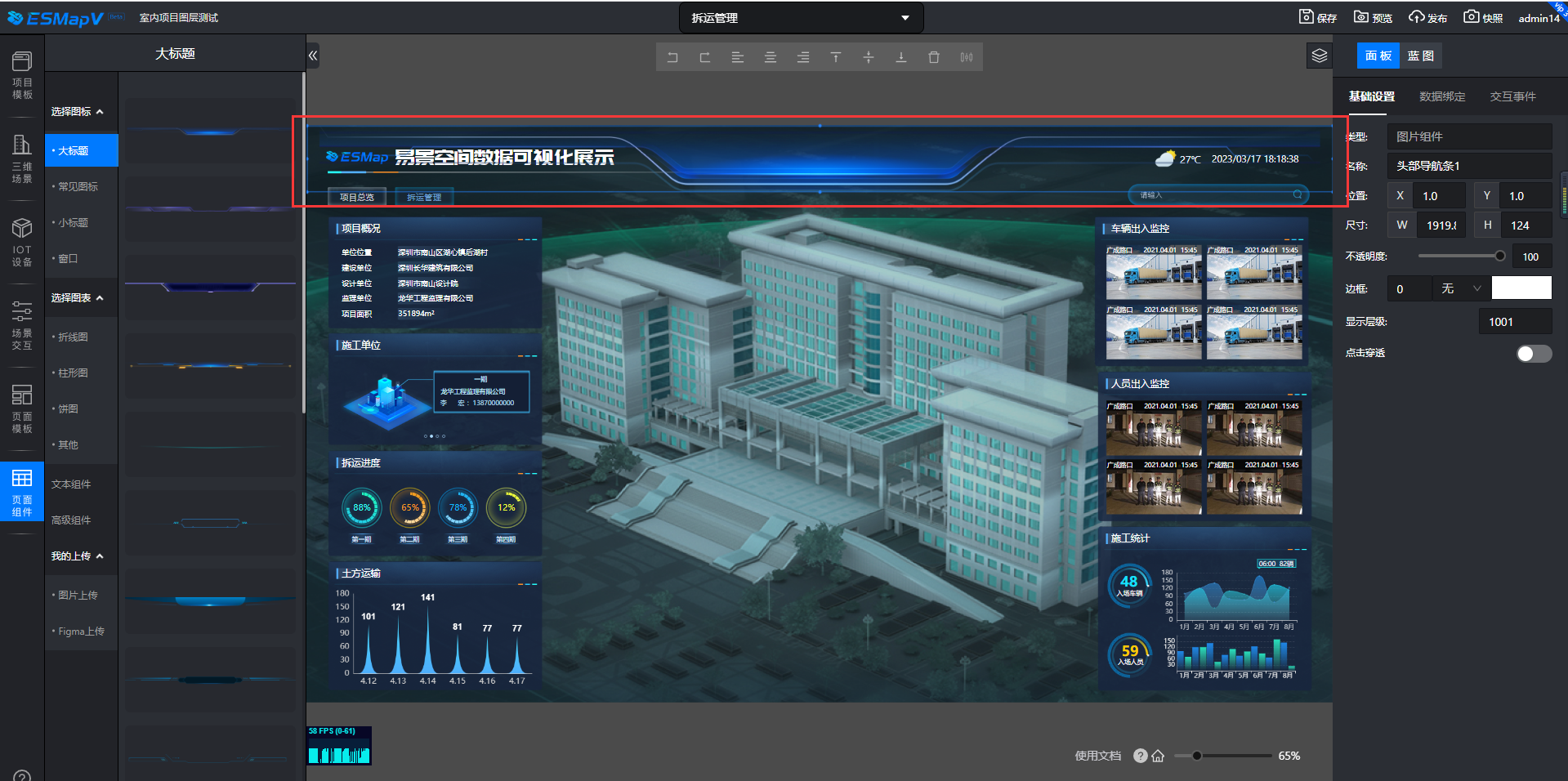
Task: Click the 显示层级 input field
Action: pos(1514,322)
